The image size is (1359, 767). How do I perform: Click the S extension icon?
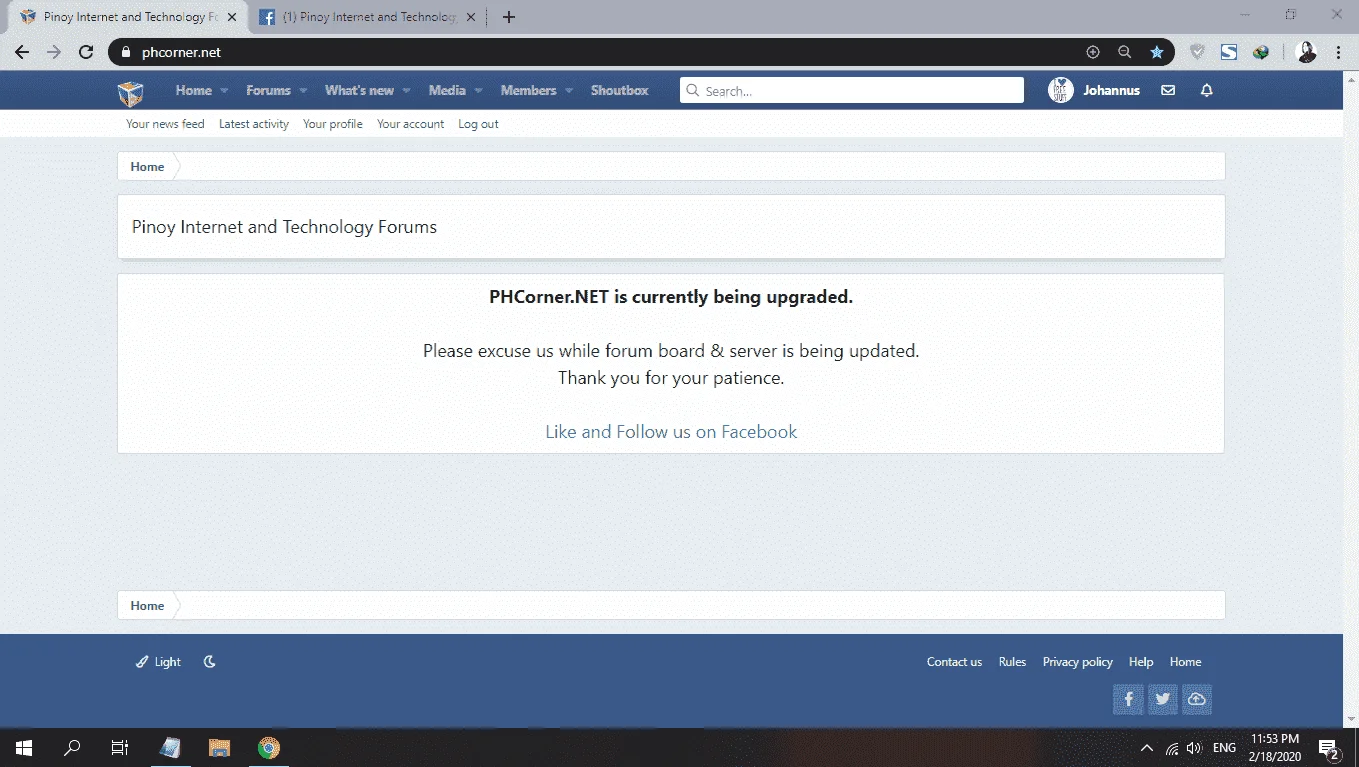(x=1229, y=52)
